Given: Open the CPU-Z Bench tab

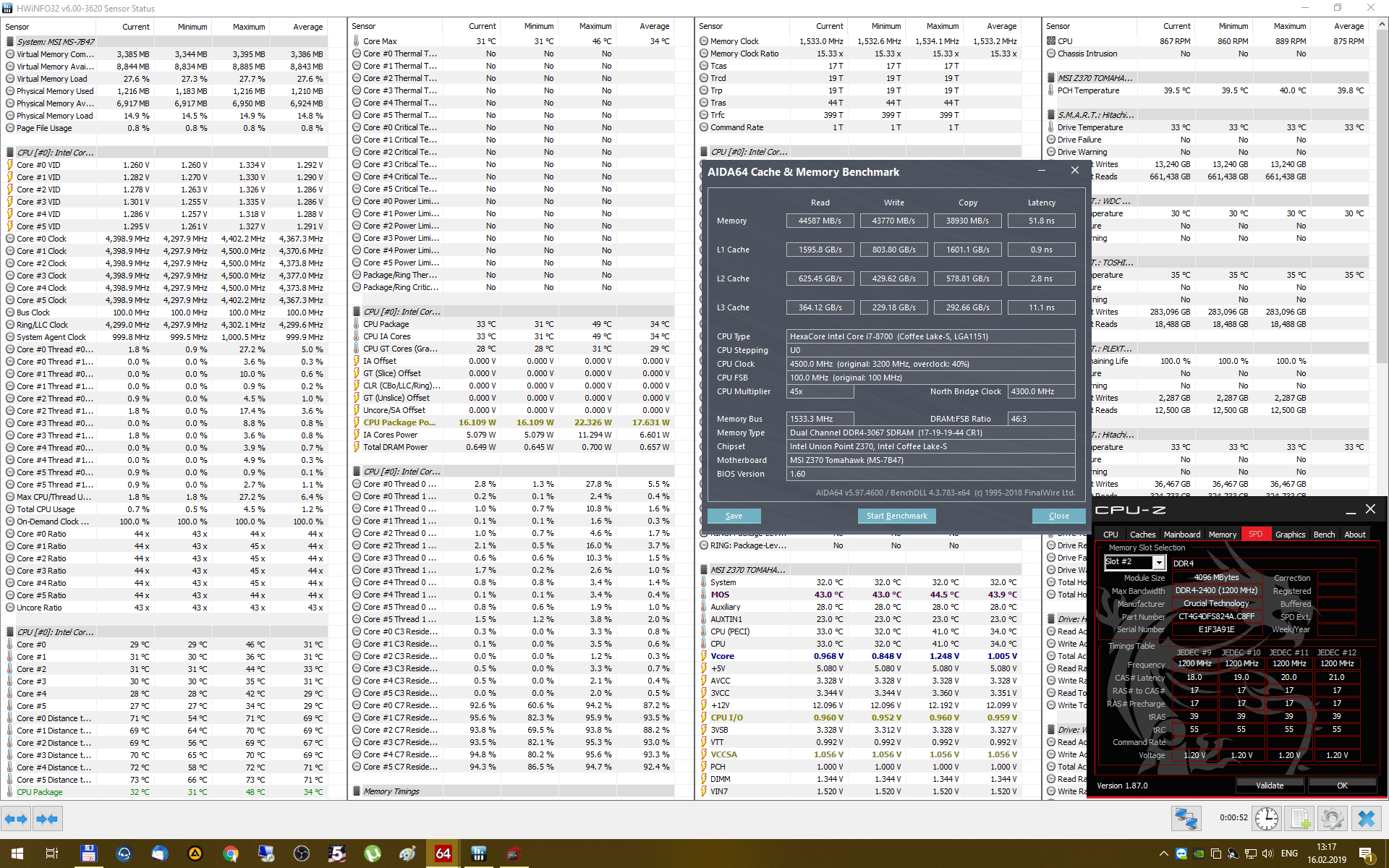Looking at the screenshot, I should 1324,535.
